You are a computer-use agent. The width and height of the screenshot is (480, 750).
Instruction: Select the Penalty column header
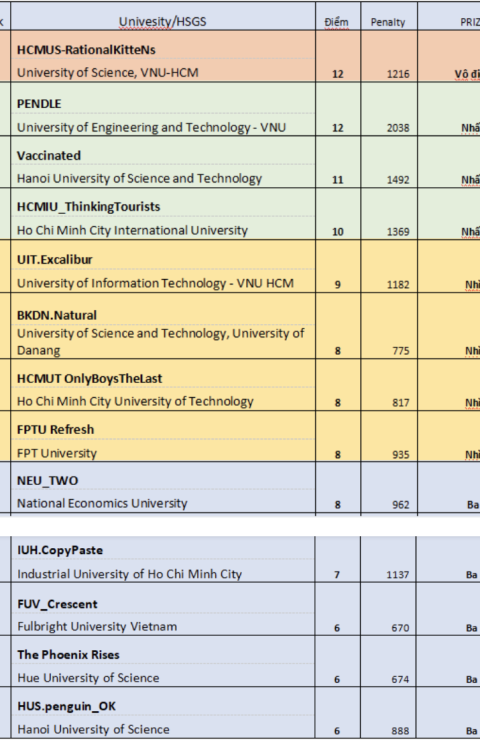click(x=388, y=22)
